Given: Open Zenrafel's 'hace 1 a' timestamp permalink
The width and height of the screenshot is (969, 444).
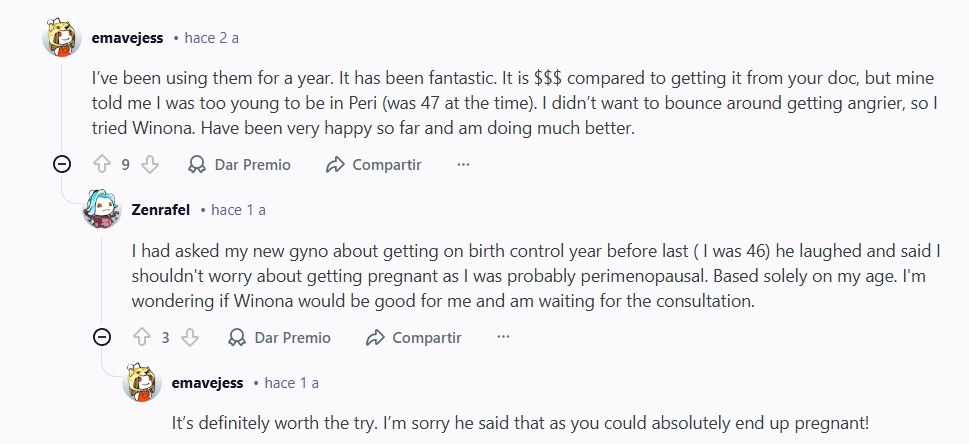Looking at the screenshot, I should (238, 210).
